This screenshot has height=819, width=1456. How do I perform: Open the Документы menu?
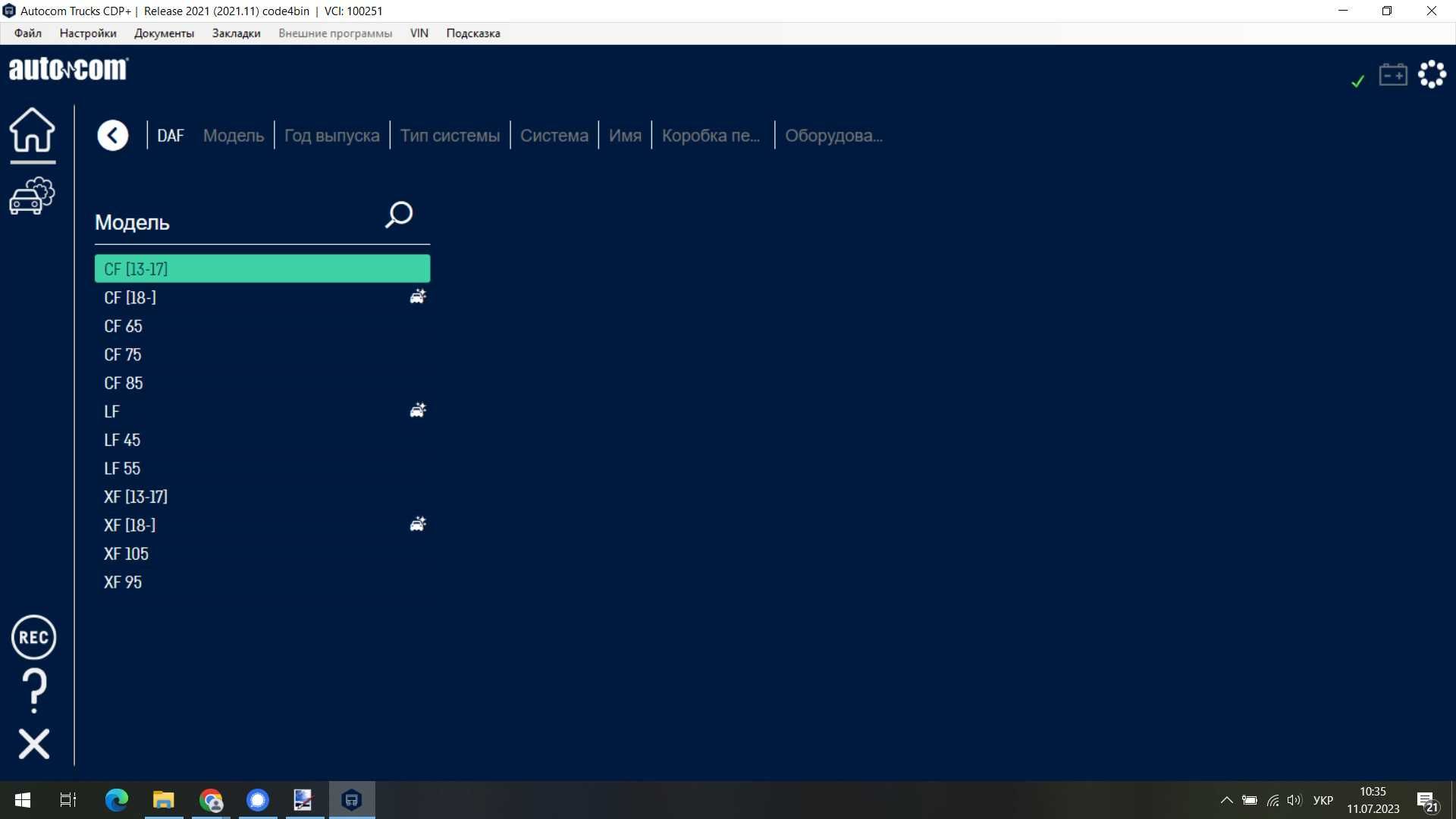[x=164, y=33]
